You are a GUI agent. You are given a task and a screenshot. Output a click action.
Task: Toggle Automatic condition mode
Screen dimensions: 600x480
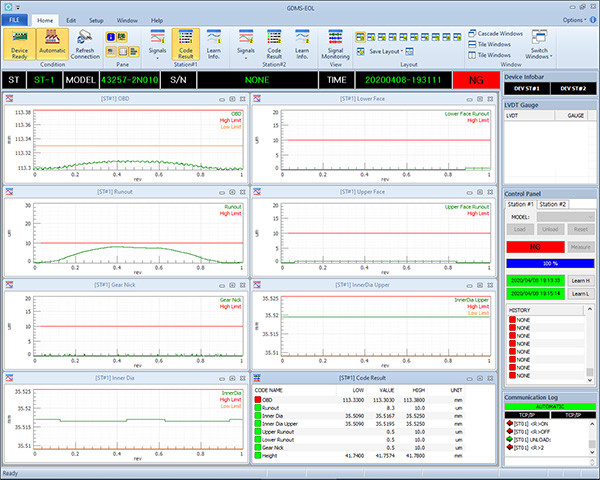[x=52, y=46]
